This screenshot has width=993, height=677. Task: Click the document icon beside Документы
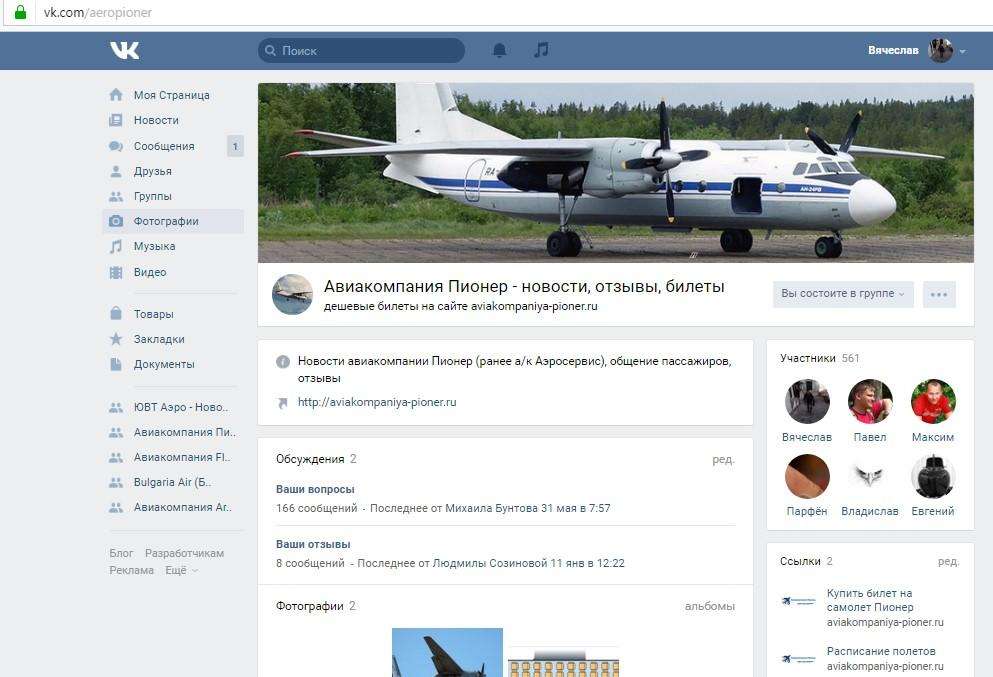point(116,364)
